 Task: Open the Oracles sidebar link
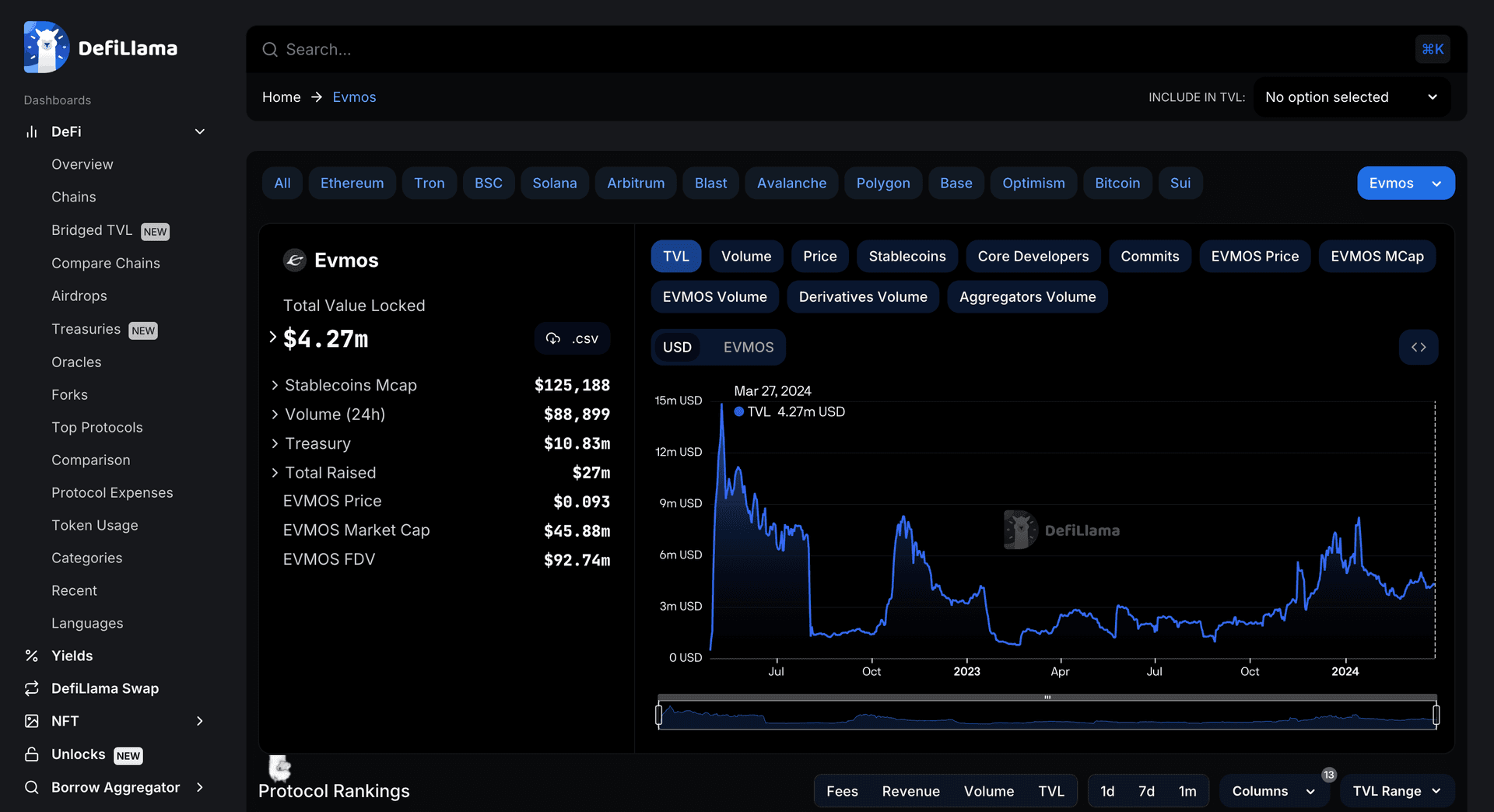click(76, 362)
